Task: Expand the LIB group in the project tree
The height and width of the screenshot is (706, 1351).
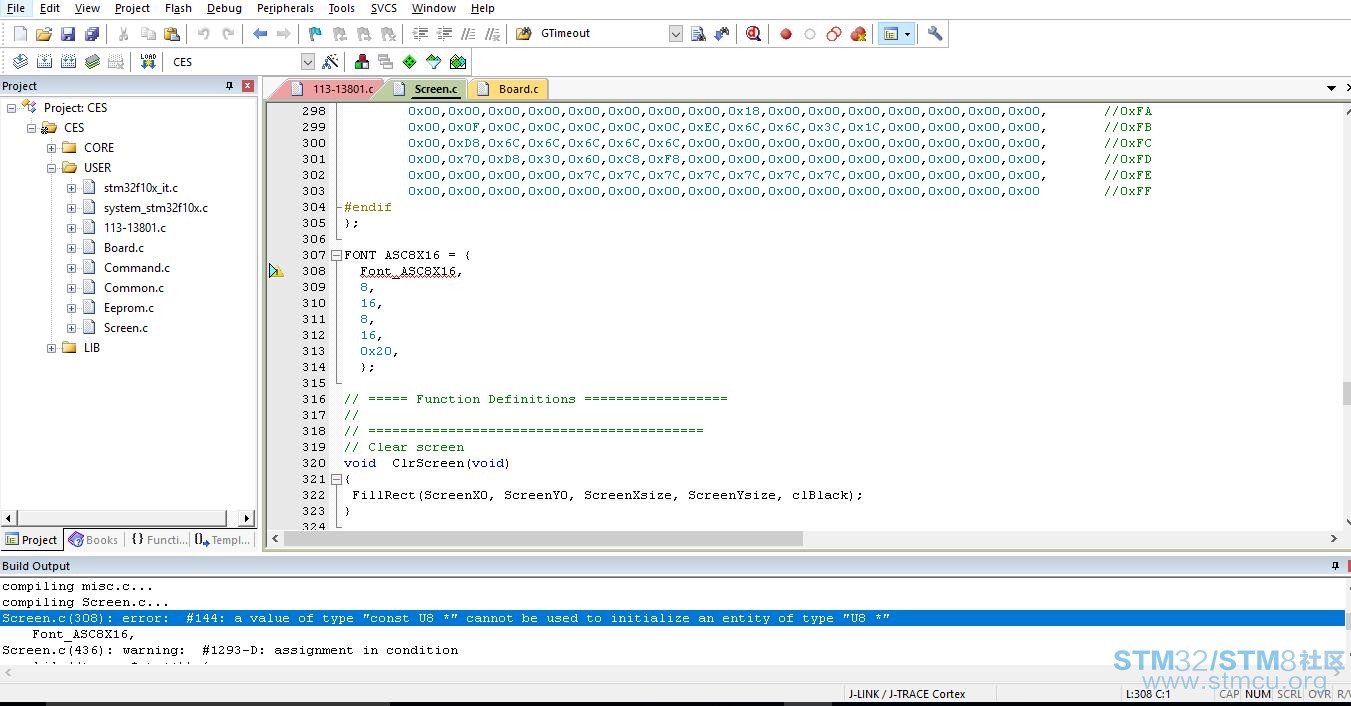Action: tap(51, 348)
